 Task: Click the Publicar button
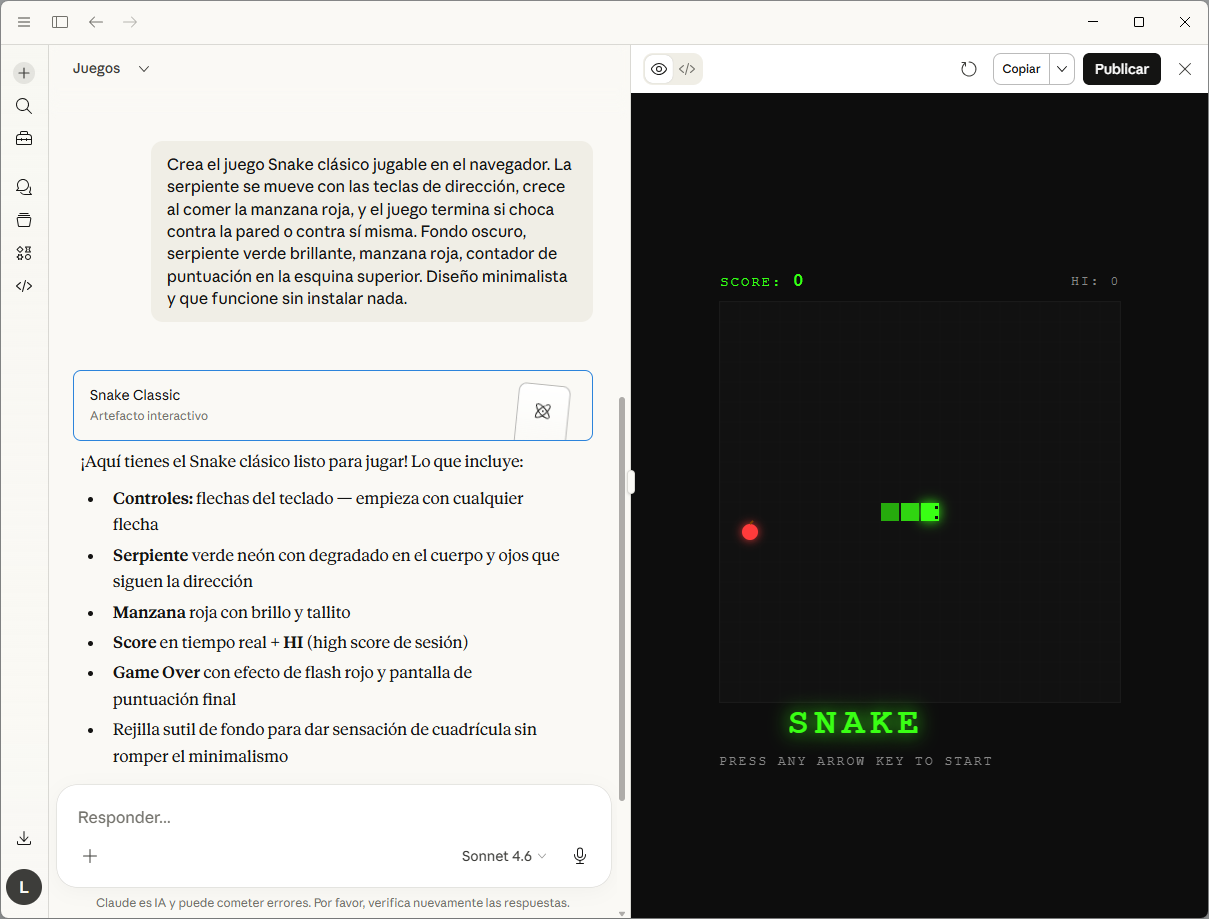tap(1121, 69)
